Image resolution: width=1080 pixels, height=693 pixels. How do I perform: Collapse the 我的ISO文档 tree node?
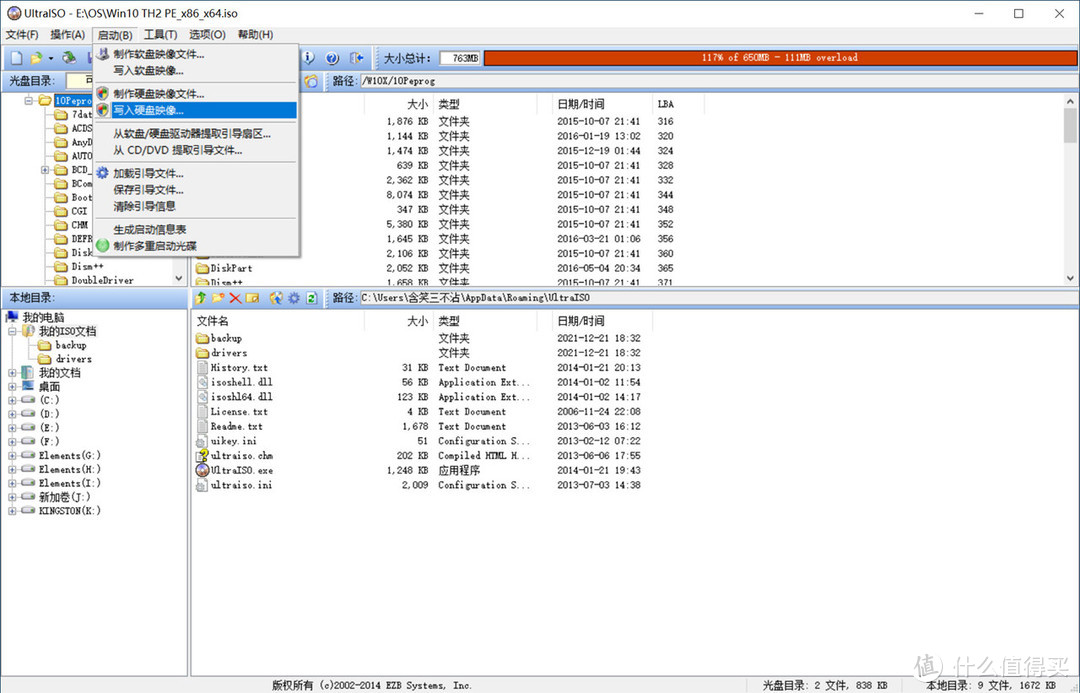(x=12, y=331)
